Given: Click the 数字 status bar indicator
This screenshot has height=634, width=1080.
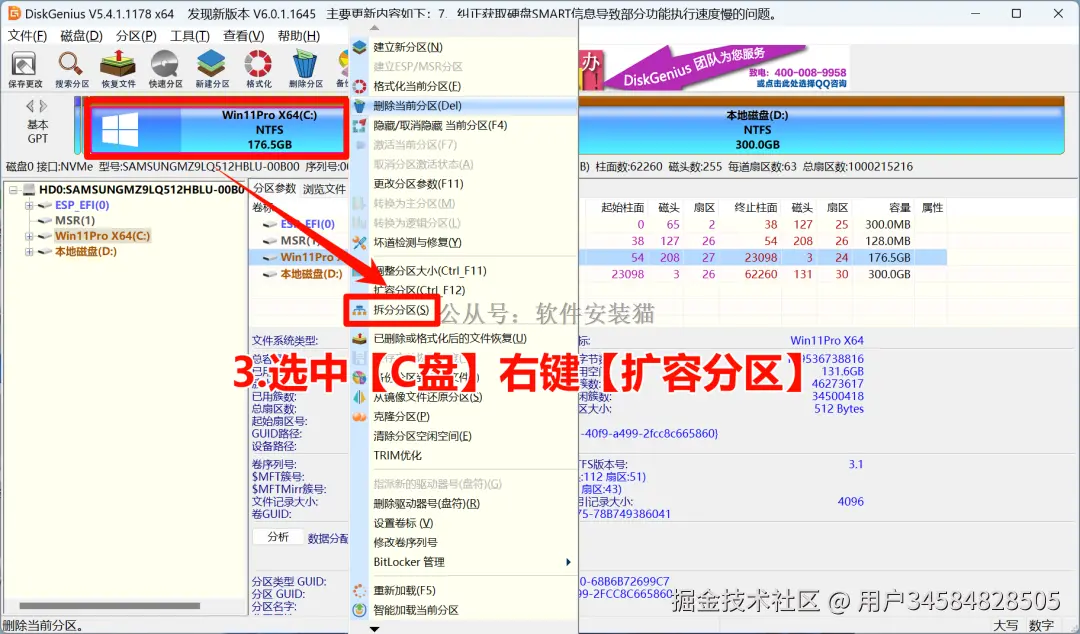Looking at the screenshot, I should click(1041, 625).
